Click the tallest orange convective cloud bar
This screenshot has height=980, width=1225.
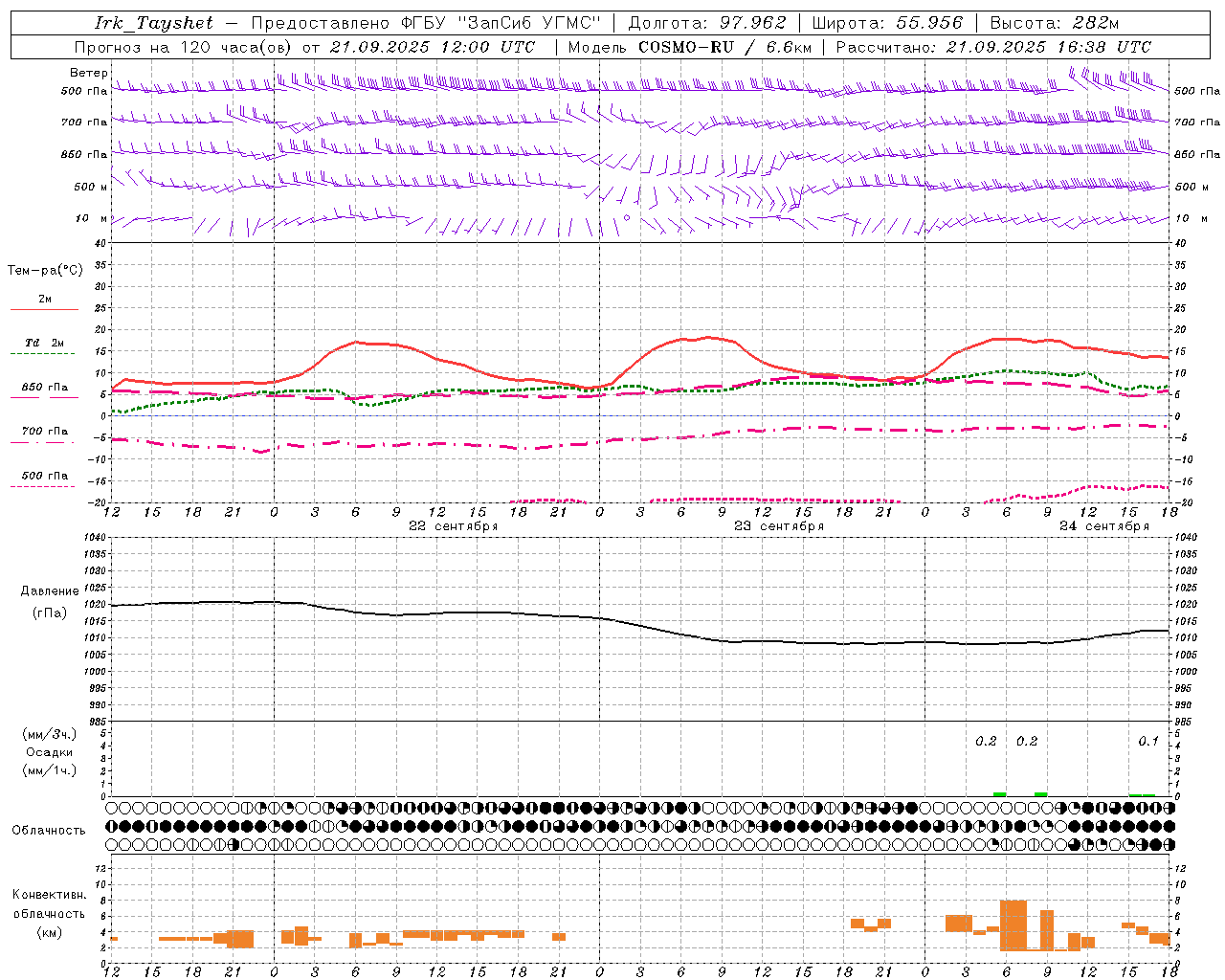[1013, 925]
